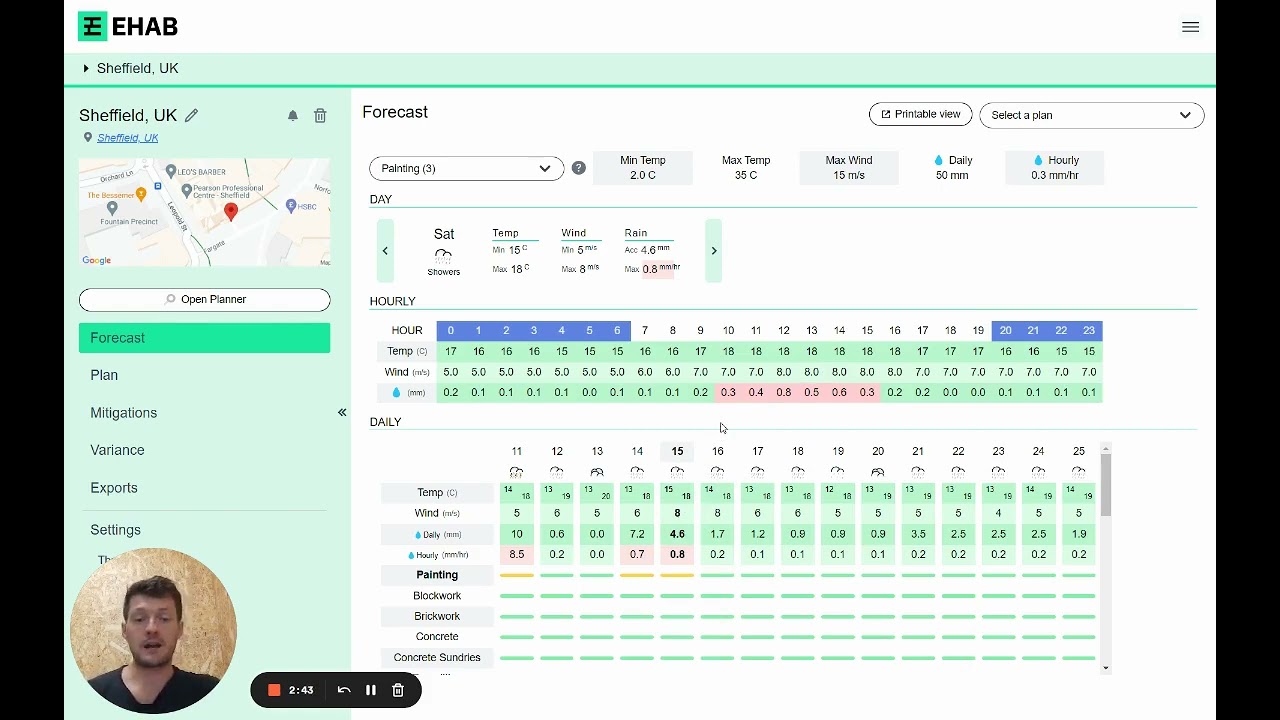The width and height of the screenshot is (1280, 720).
Task: Click the Min Temp 2.0 C threshold
Action: (642, 168)
